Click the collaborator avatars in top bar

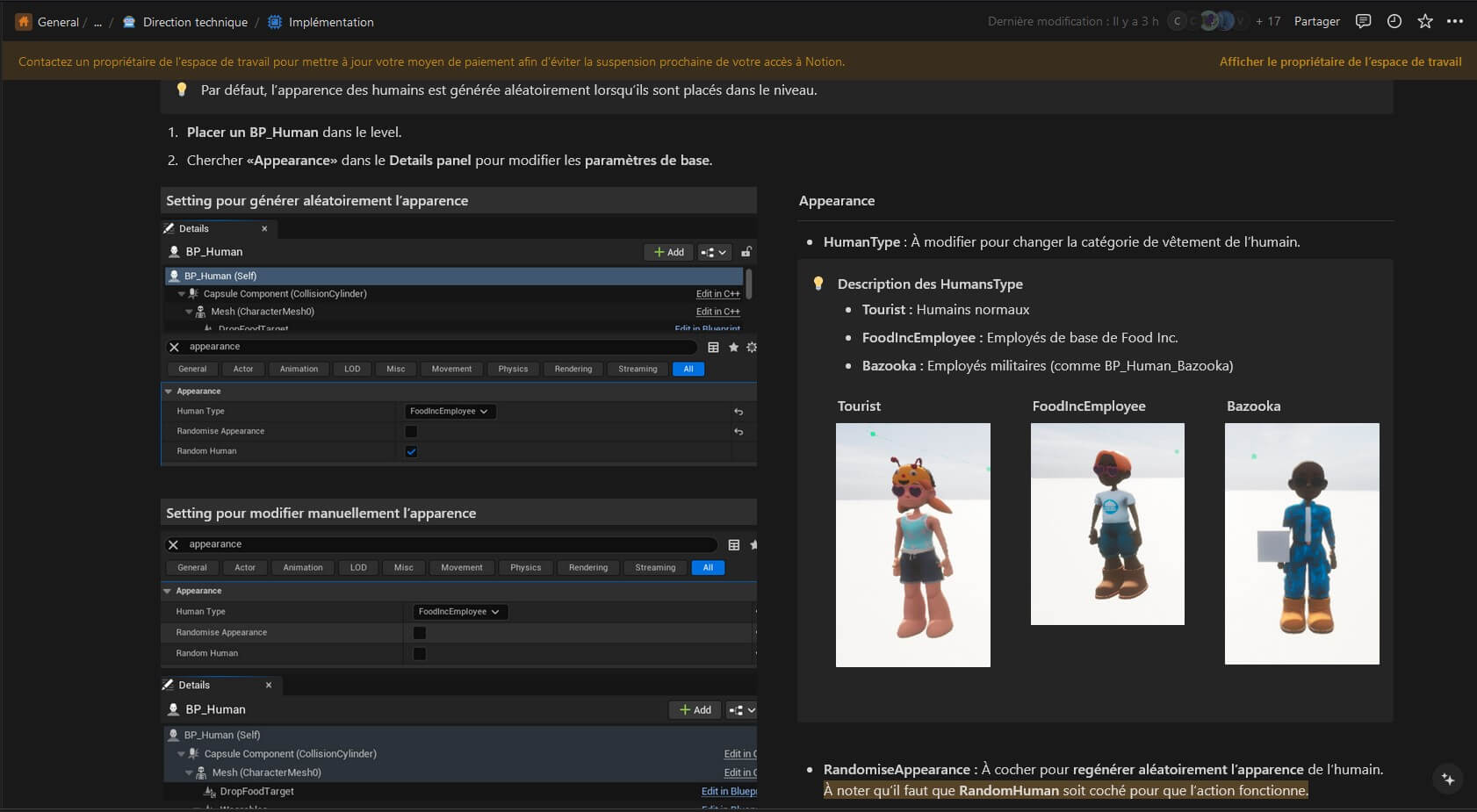coord(1207,21)
